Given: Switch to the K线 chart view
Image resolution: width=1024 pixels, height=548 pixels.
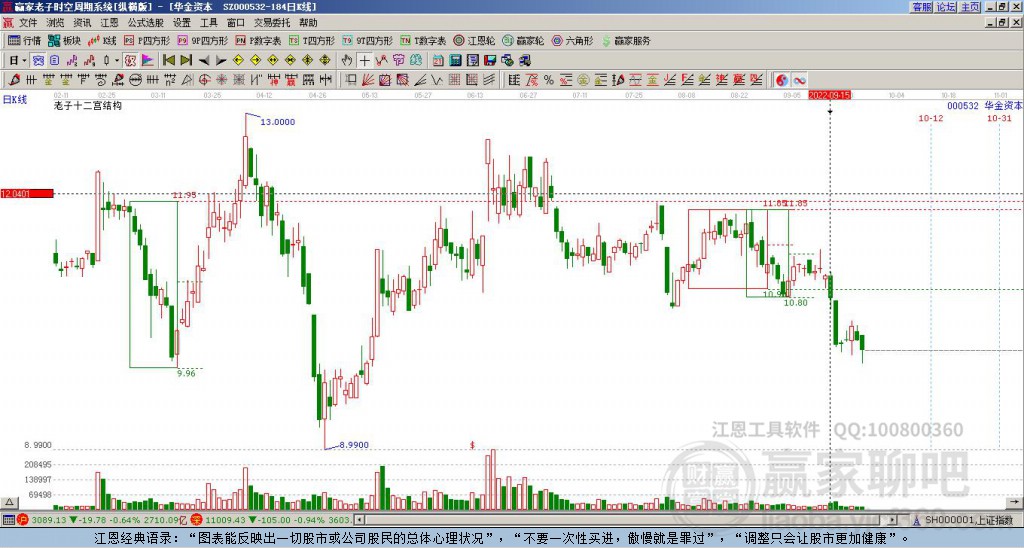Looking at the screenshot, I should (103, 40).
